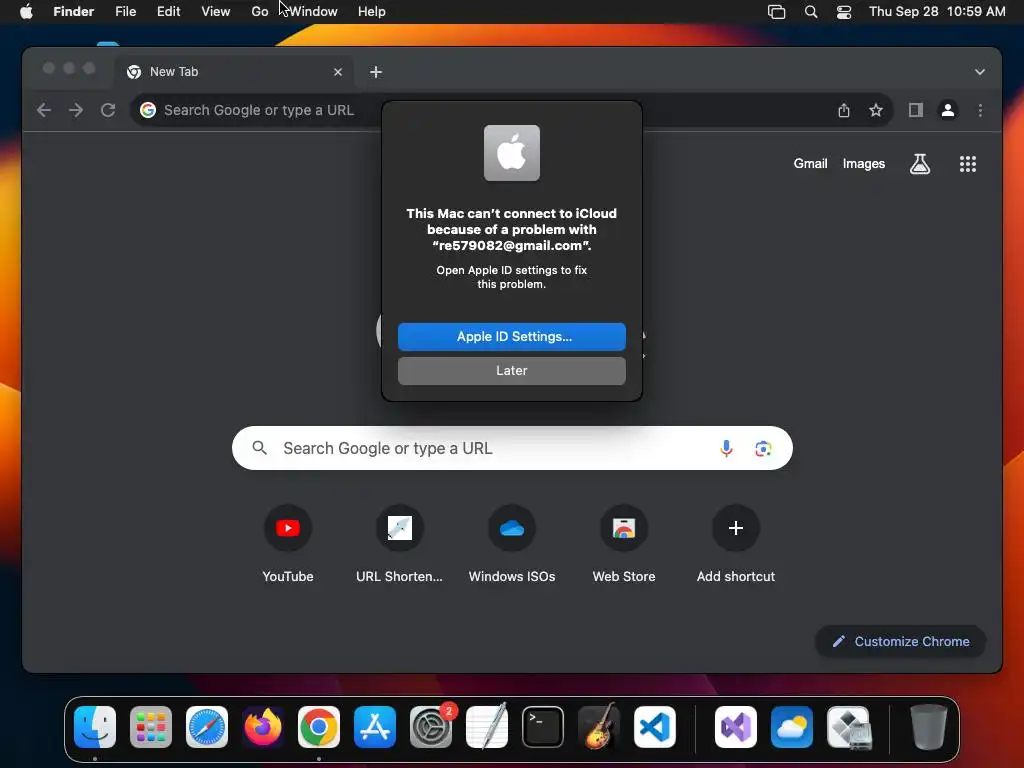
Task: Open the Windows ISOs shortcut
Action: coord(511,543)
